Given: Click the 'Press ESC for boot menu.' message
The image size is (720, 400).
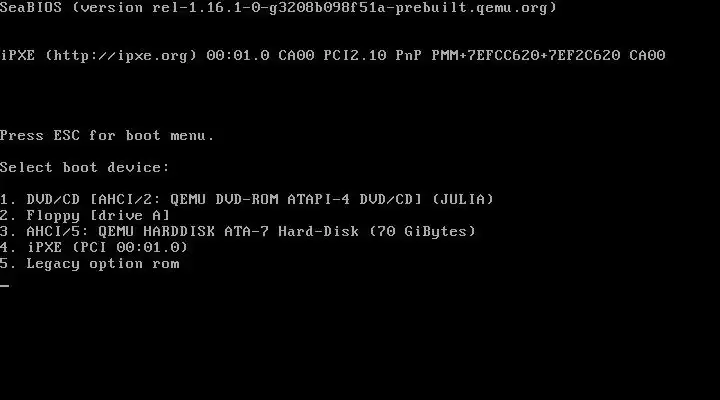Looking at the screenshot, I should [x=107, y=135].
